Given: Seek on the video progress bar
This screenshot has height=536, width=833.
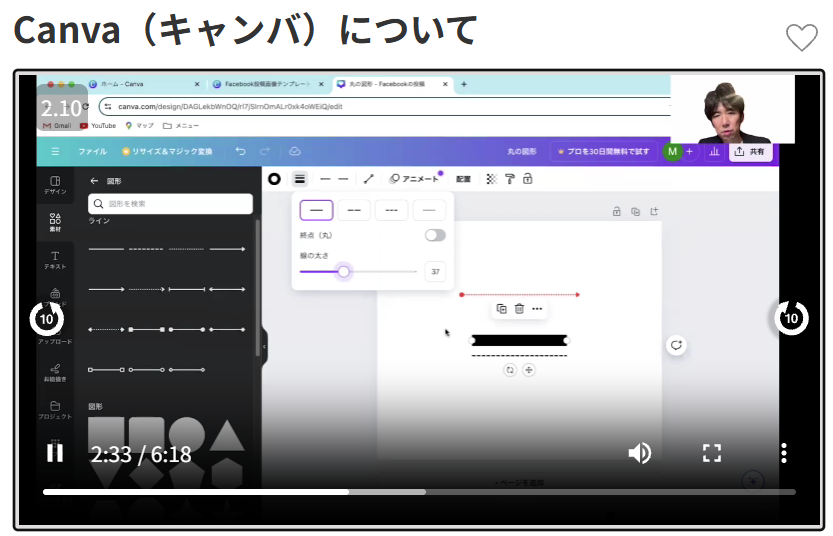Looking at the screenshot, I should [x=419, y=492].
